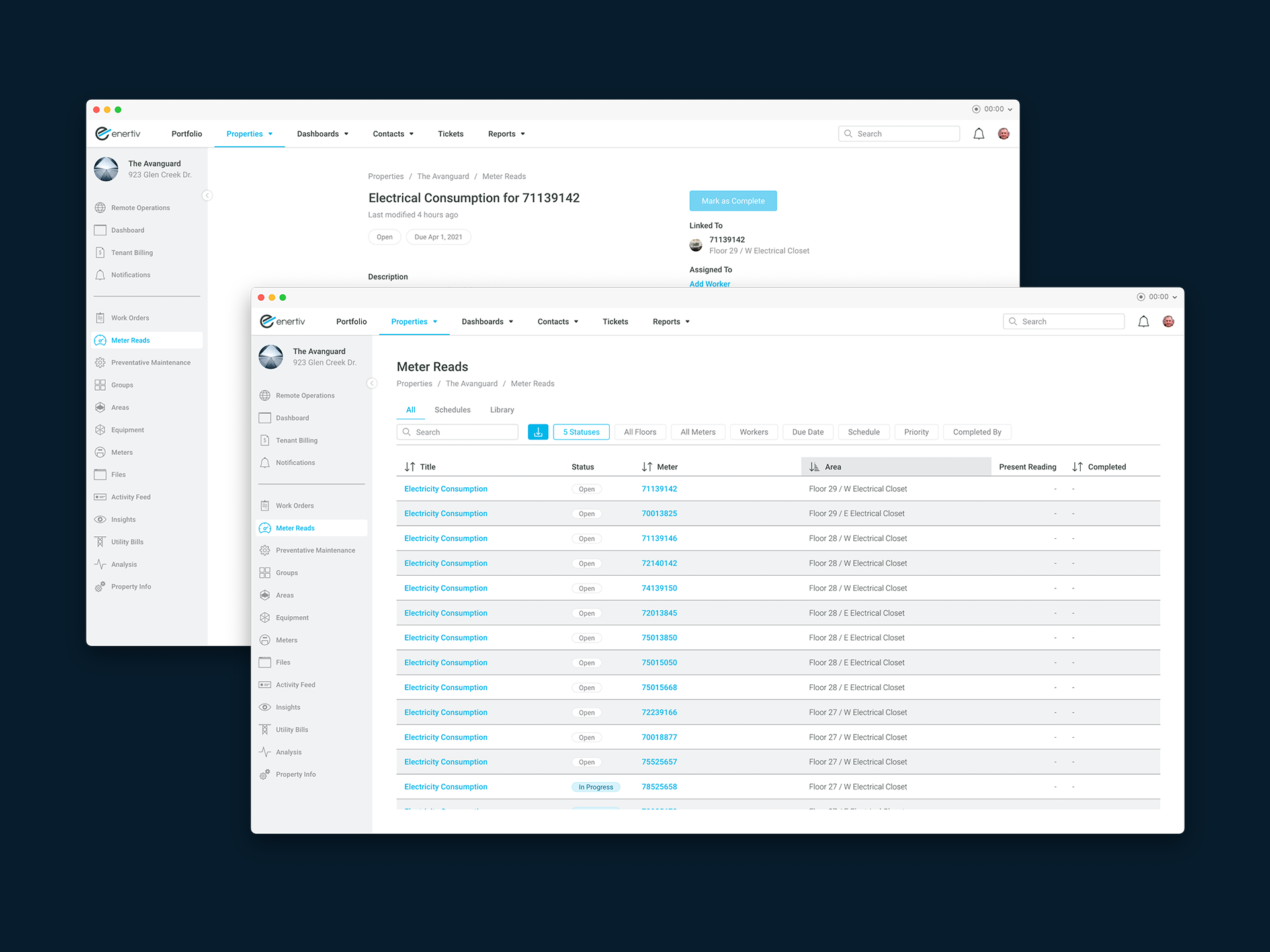Screen dimensions: 1270x952
Task: Collapse the front window sidebar chevron
Action: pyautogui.click(x=372, y=383)
